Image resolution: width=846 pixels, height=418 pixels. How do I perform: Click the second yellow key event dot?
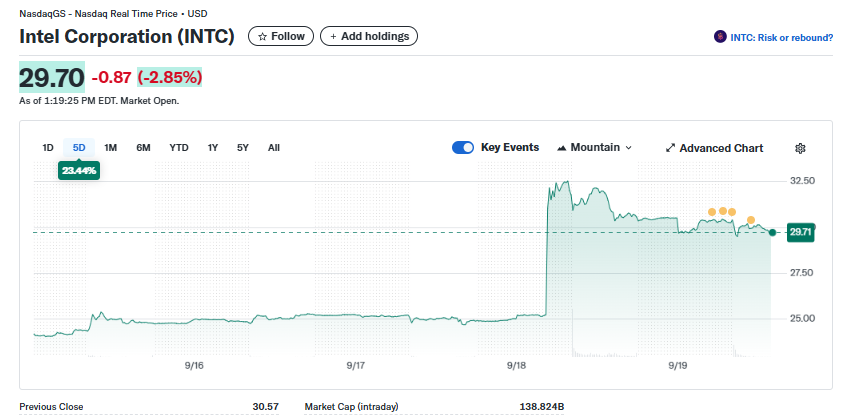pos(723,211)
